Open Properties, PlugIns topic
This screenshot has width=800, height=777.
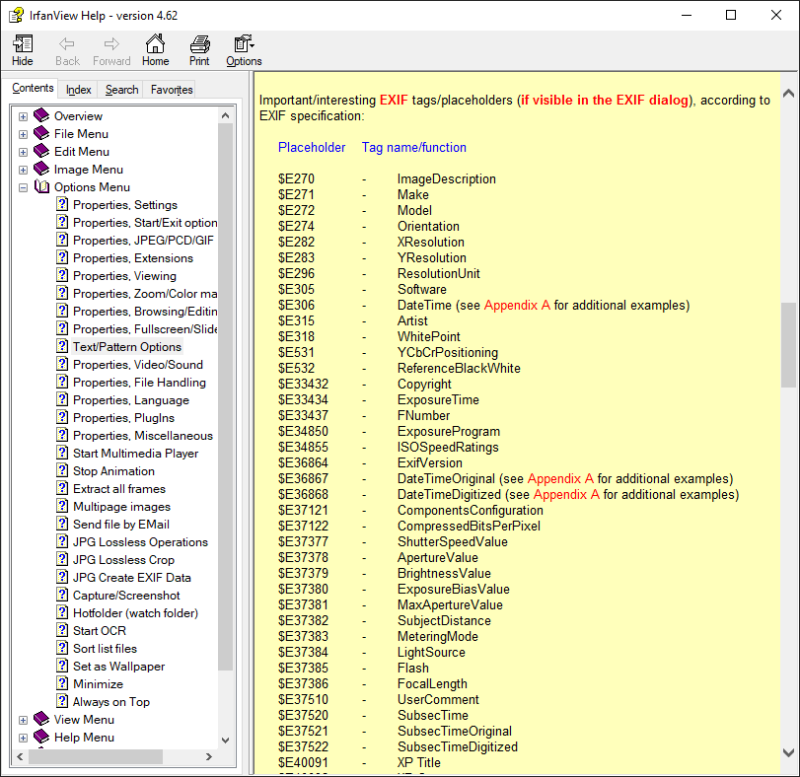pos(123,418)
